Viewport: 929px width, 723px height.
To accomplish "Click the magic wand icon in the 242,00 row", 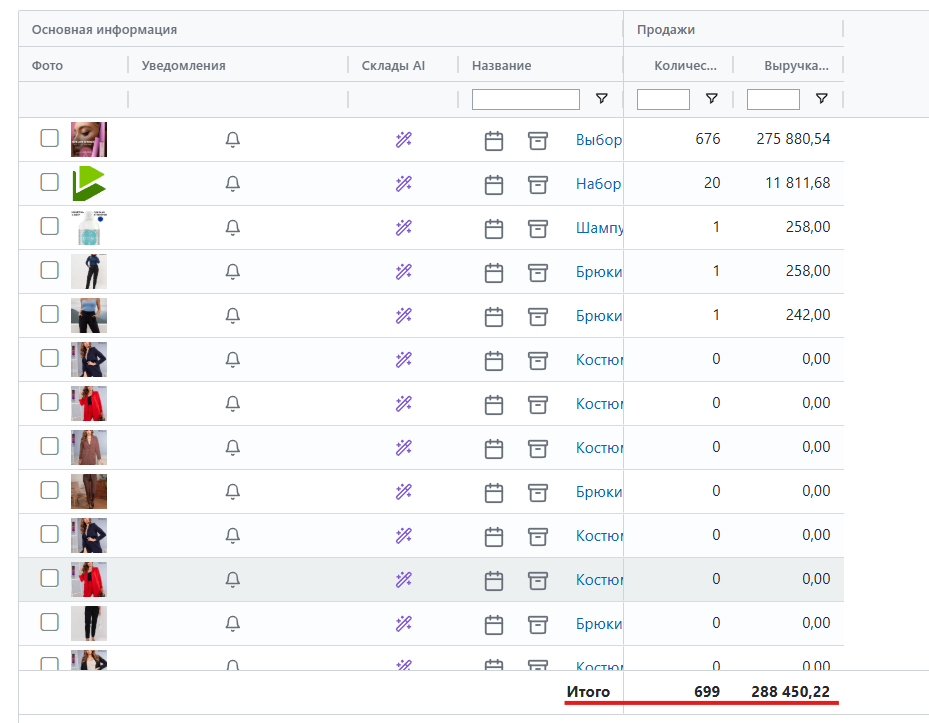I will coord(404,316).
